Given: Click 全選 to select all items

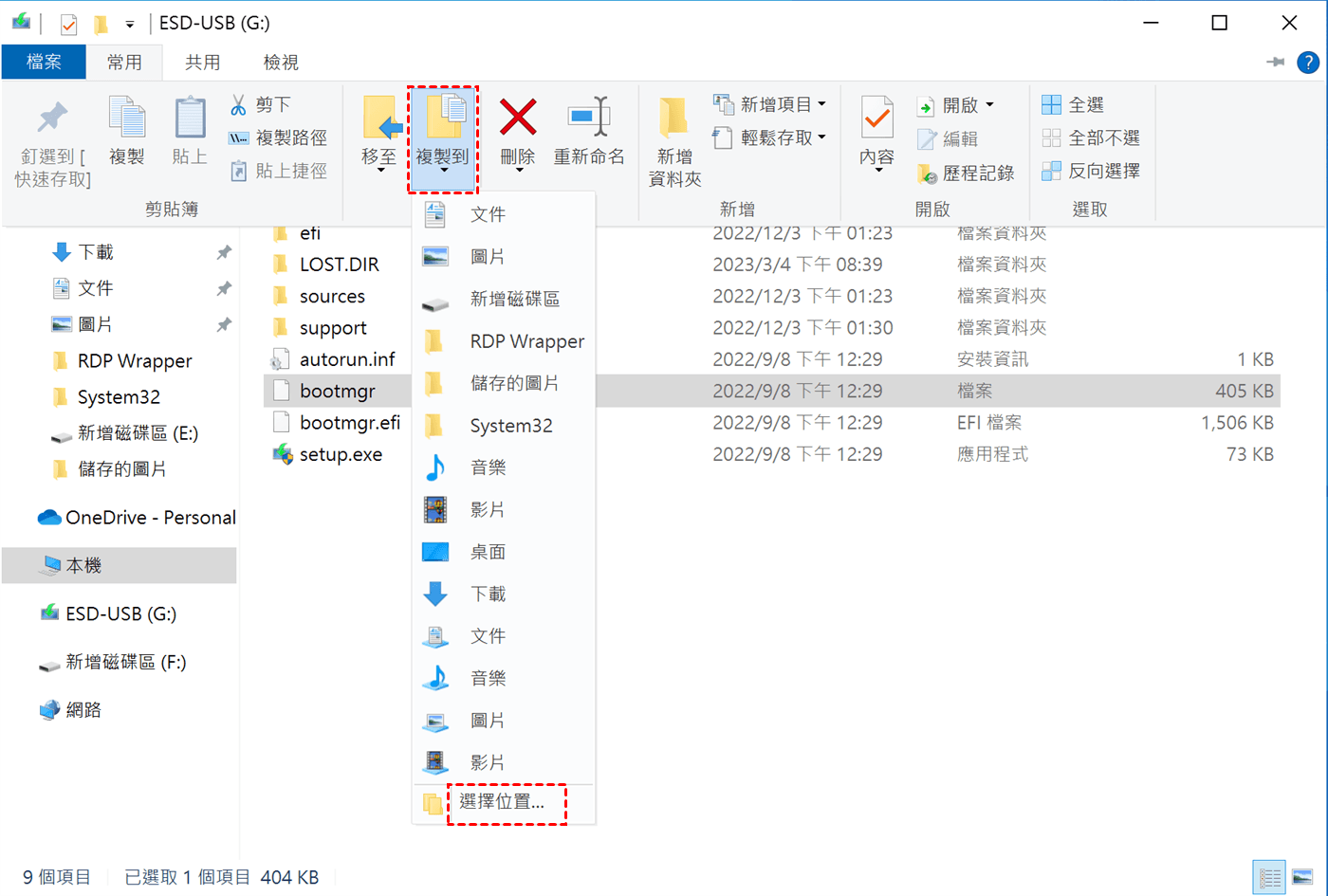Looking at the screenshot, I should 1073,105.
